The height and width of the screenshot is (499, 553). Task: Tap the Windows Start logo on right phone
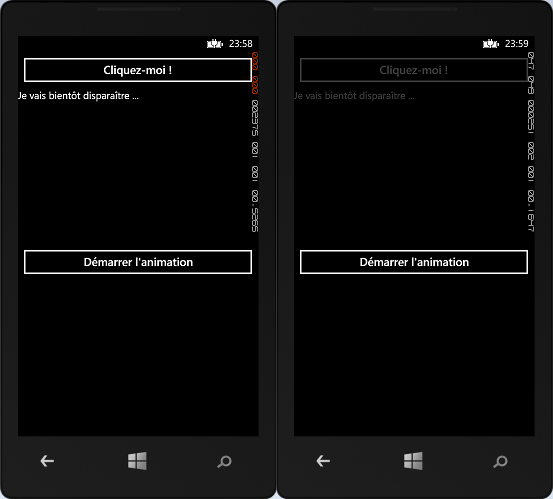point(413,461)
